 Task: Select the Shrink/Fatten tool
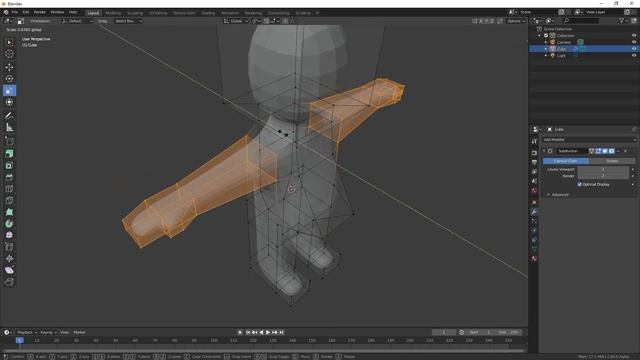[x=9, y=259]
